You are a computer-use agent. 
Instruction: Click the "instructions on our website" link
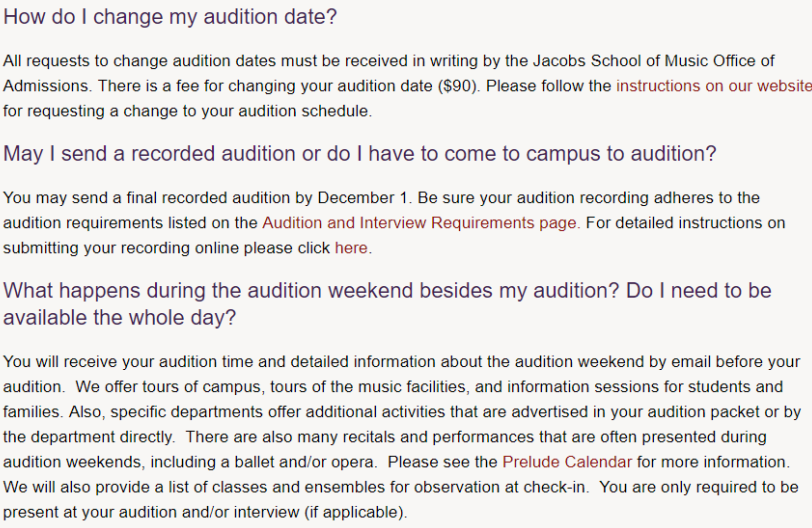pos(714,86)
